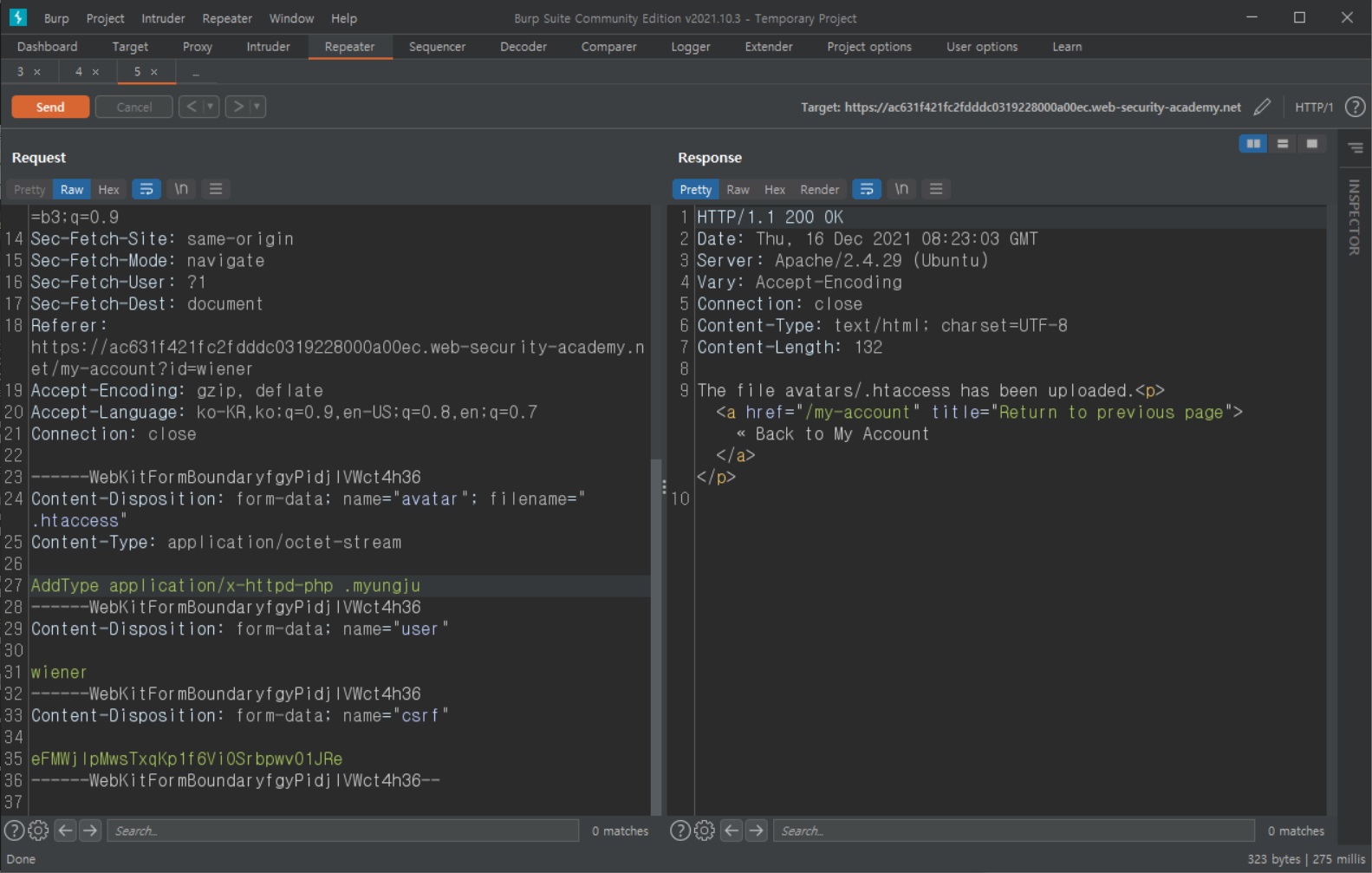The image size is (1372, 873).
Task: Select response Hex view
Action: click(x=775, y=189)
